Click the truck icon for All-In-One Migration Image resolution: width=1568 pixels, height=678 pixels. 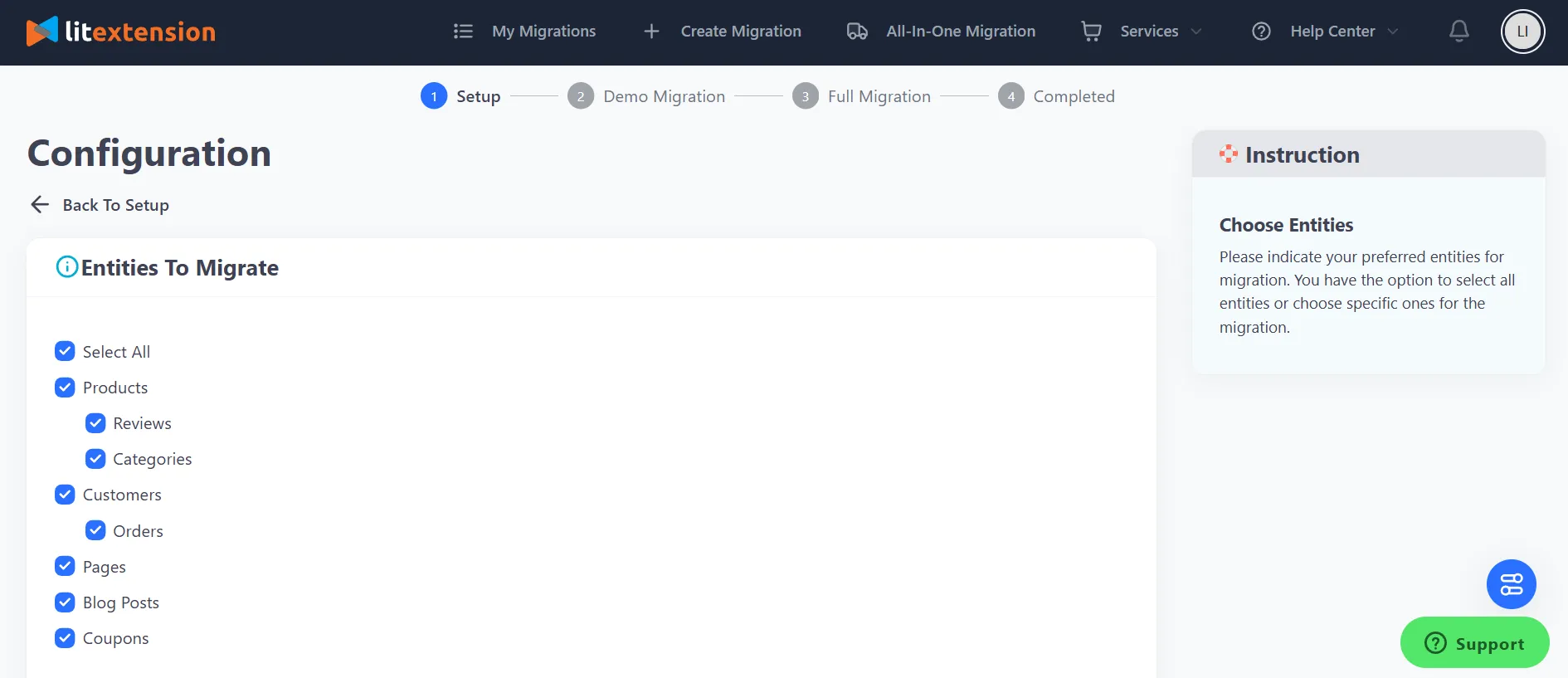[857, 32]
